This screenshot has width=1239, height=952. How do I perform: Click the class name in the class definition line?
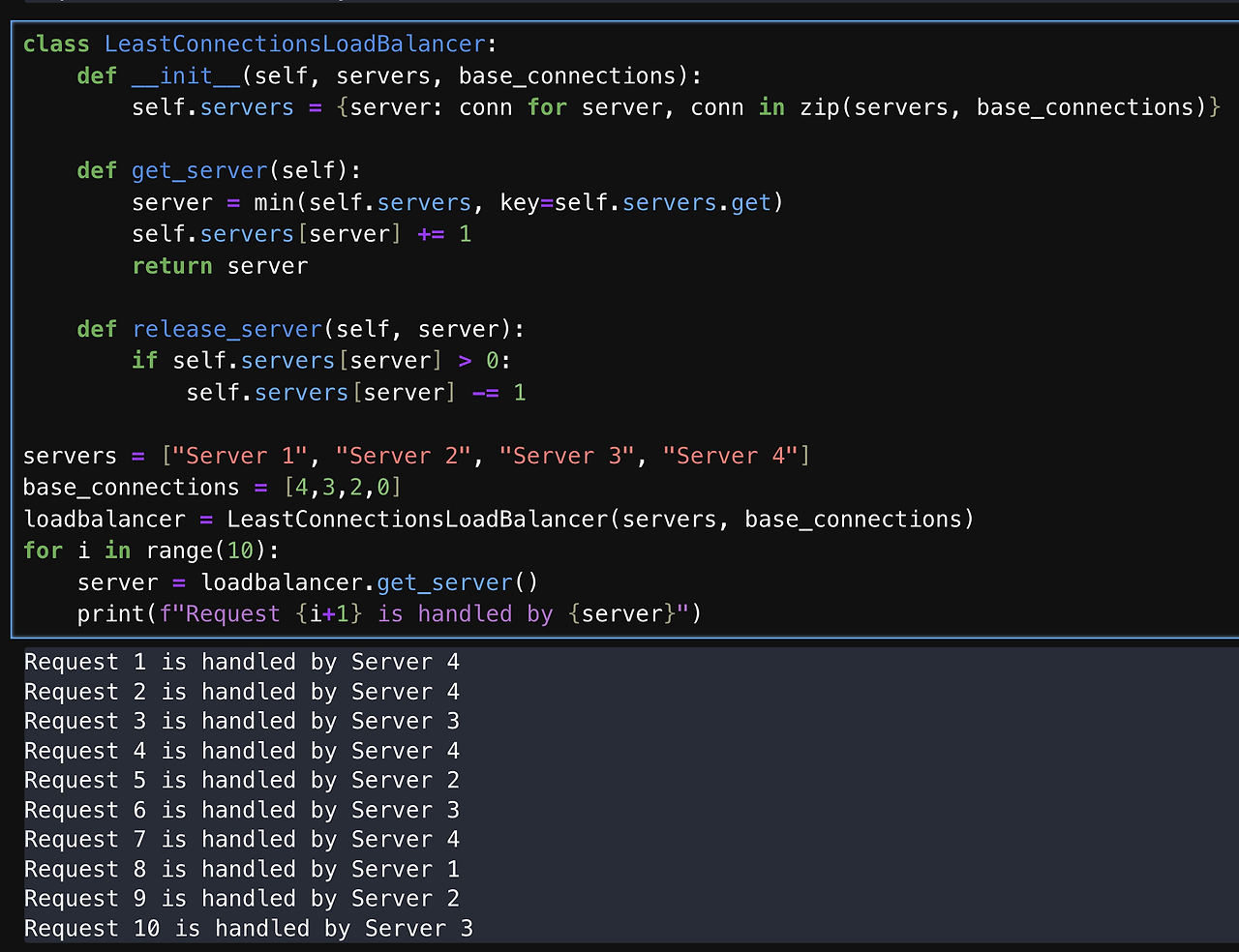(294, 45)
